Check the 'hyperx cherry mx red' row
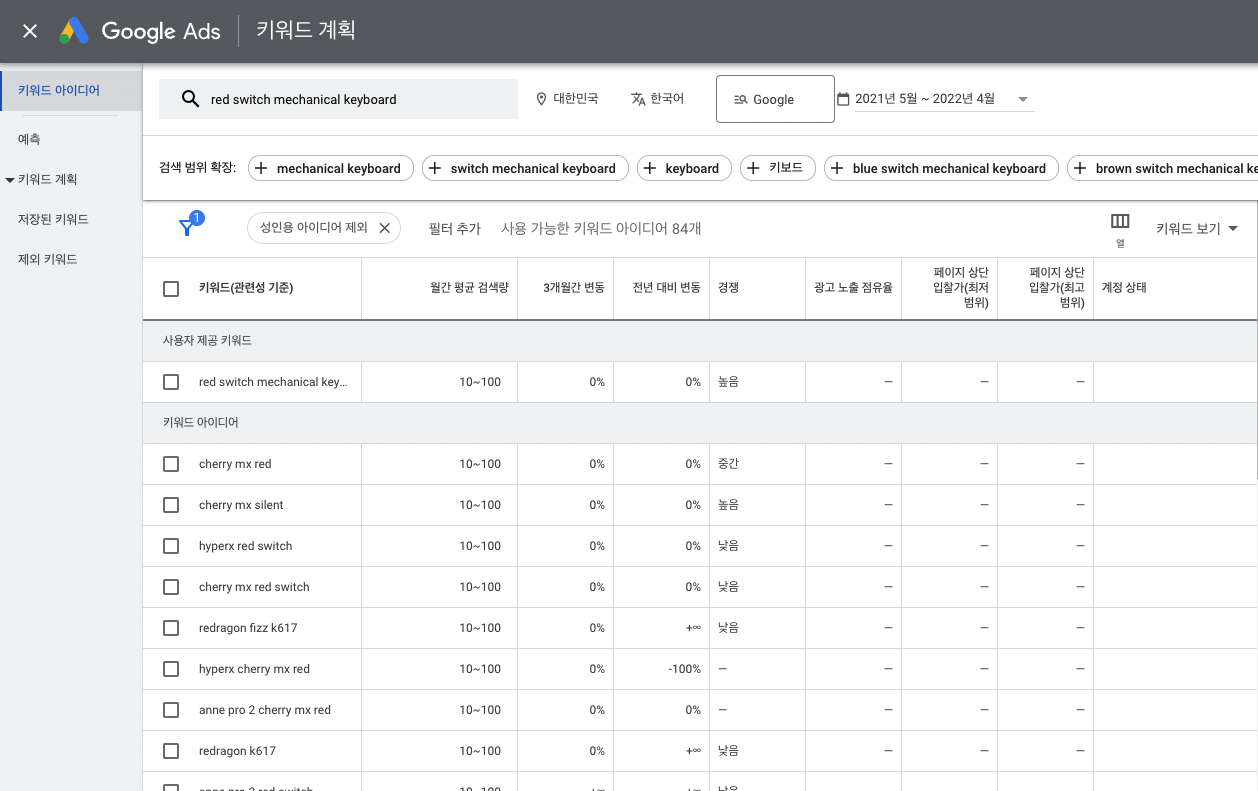 point(171,669)
